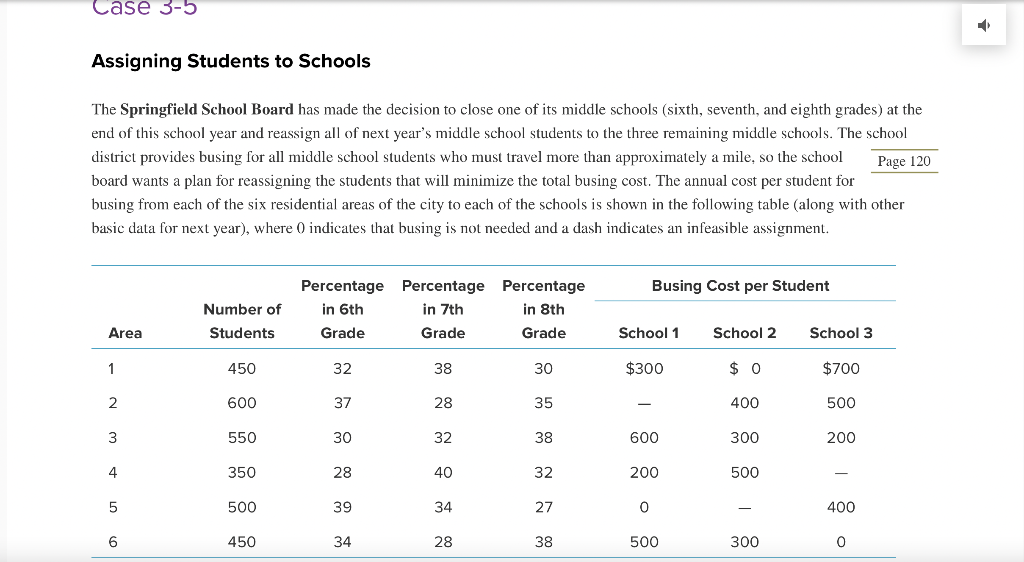Image resolution: width=1024 pixels, height=562 pixels.
Task: Click the School 2 column header
Action: pos(744,333)
